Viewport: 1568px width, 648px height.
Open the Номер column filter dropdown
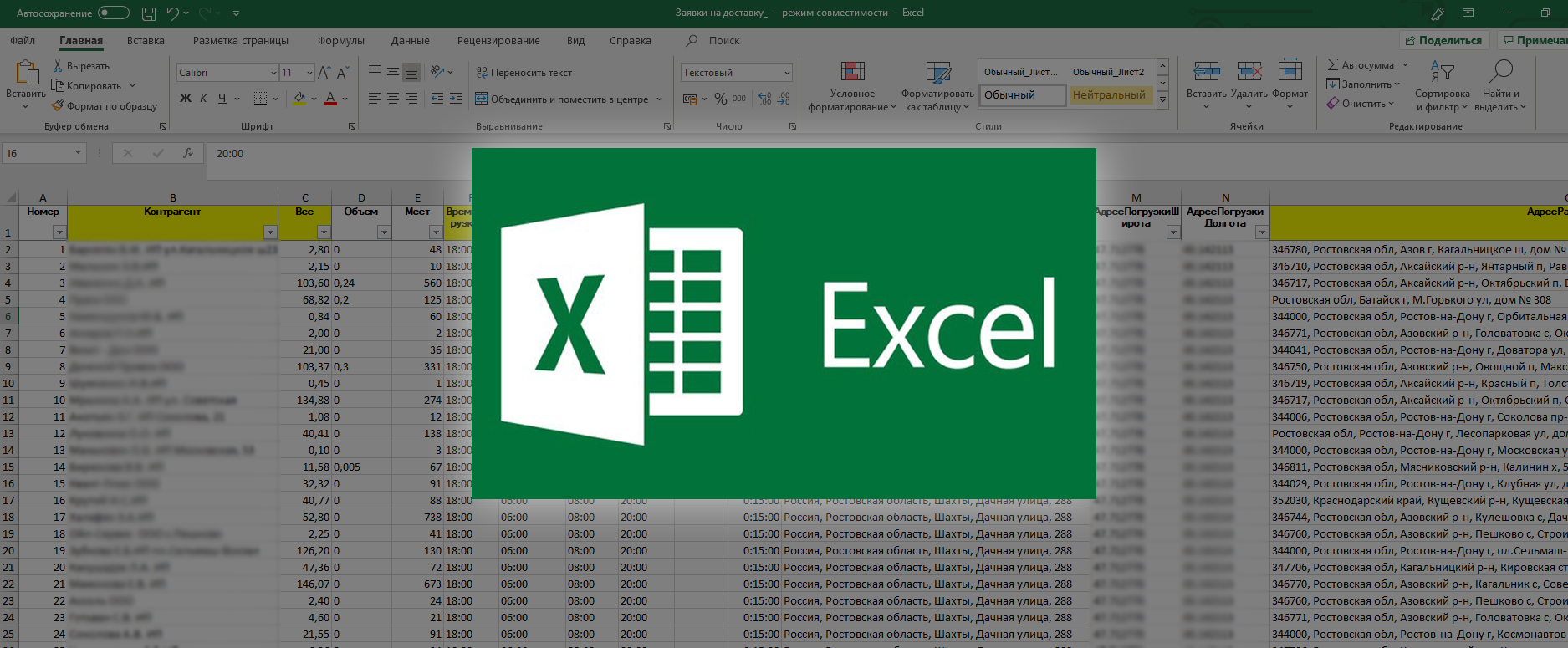point(59,232)
